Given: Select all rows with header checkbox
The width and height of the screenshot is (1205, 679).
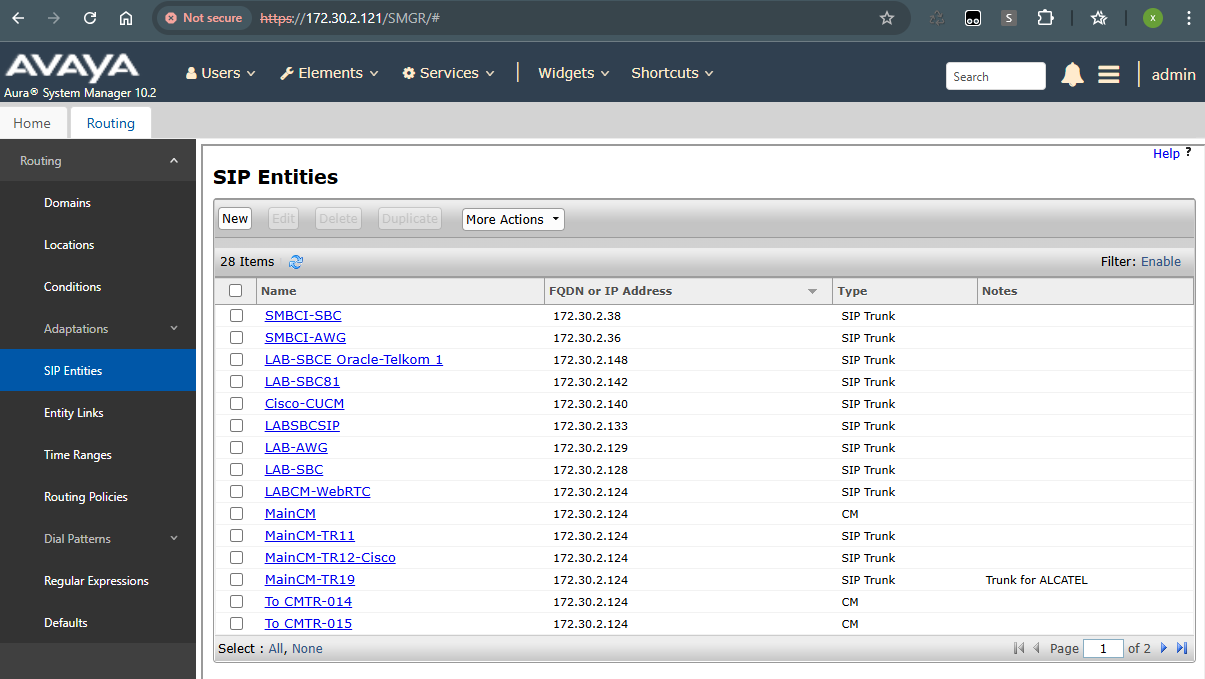Looking at the screenshot, I should pyautogui.click(x=236, y=291).
